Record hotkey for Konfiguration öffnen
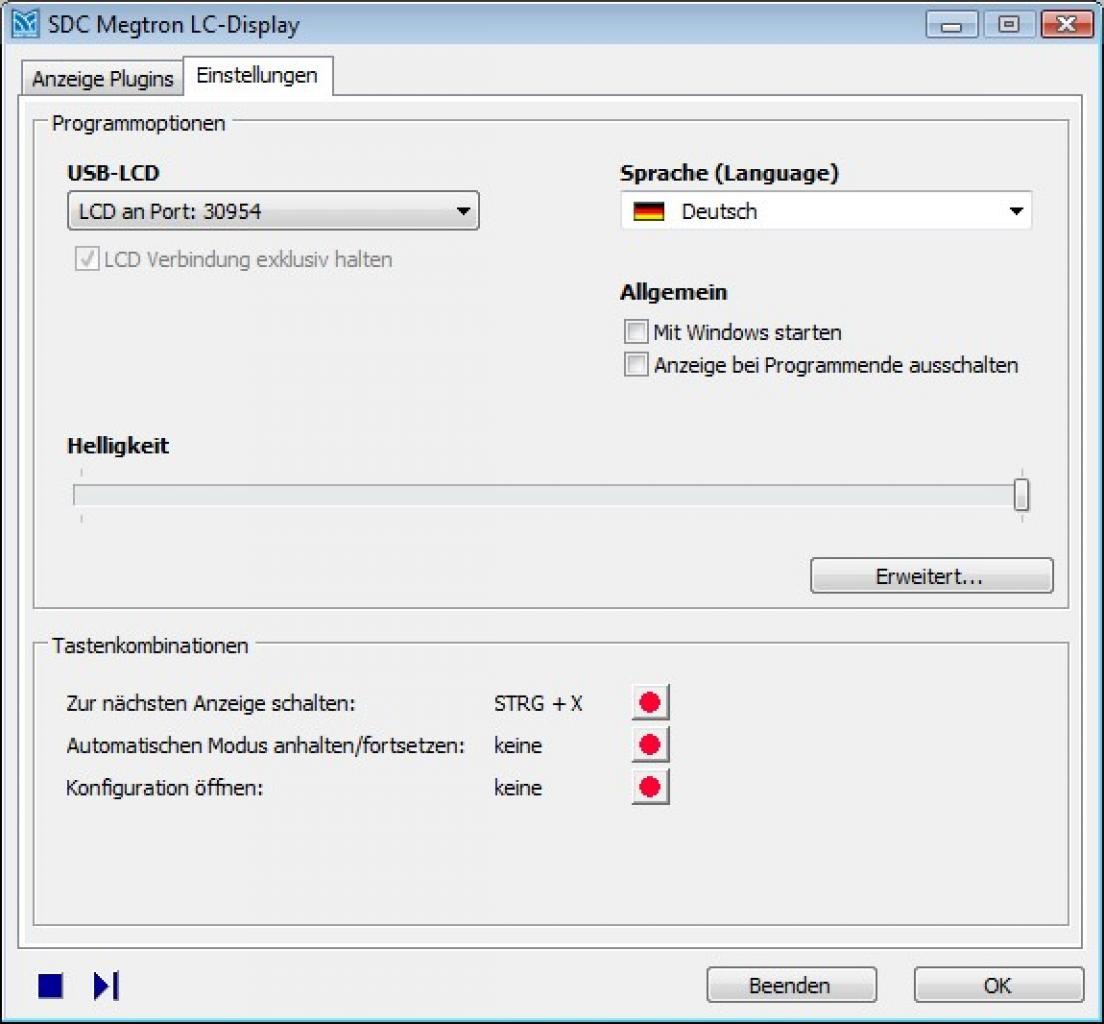Image resolution: width=1104 pixels, height=1024 pixels. coord(650,787)
